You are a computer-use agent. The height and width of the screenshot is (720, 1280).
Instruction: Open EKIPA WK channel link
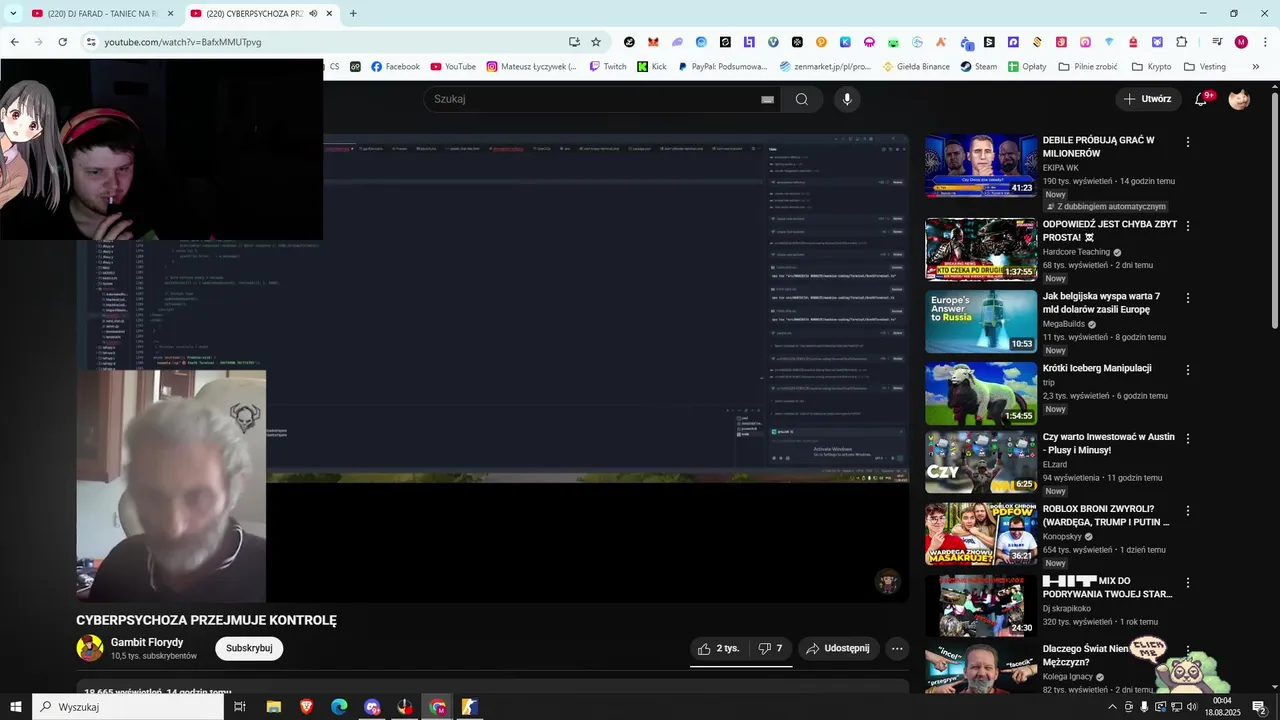click(1061, 168)
